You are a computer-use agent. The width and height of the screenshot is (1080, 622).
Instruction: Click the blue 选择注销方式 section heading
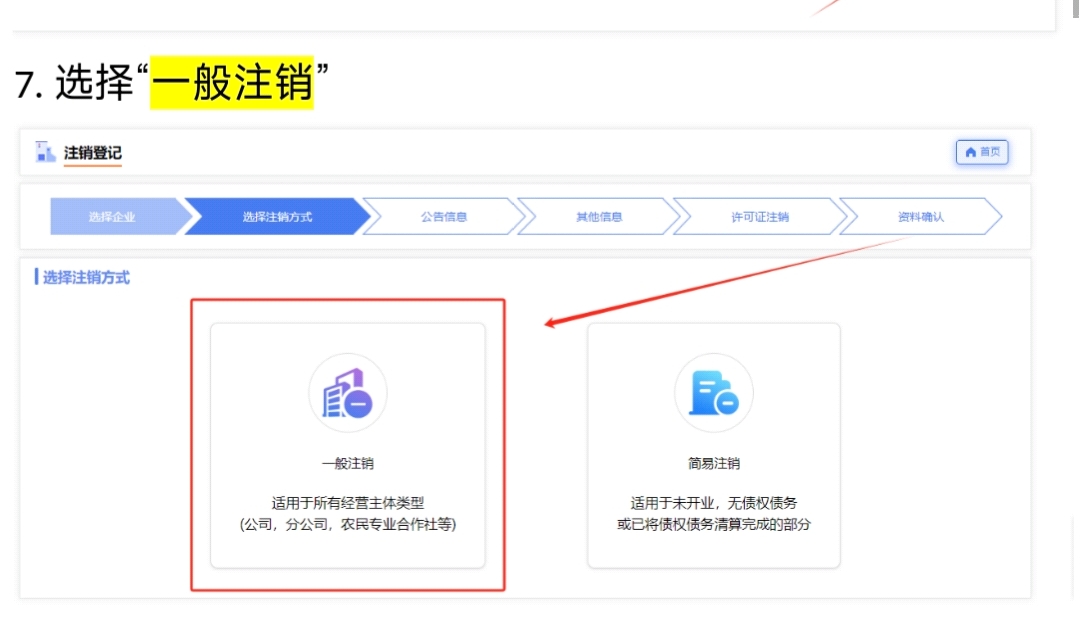click(85, 277)
